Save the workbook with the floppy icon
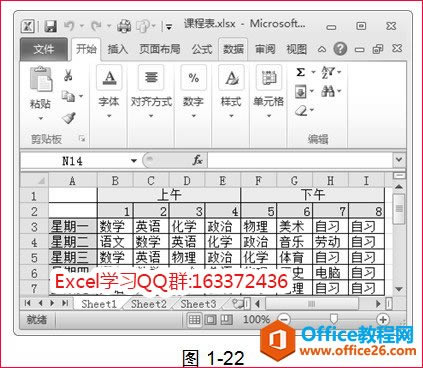 (50, 26)
